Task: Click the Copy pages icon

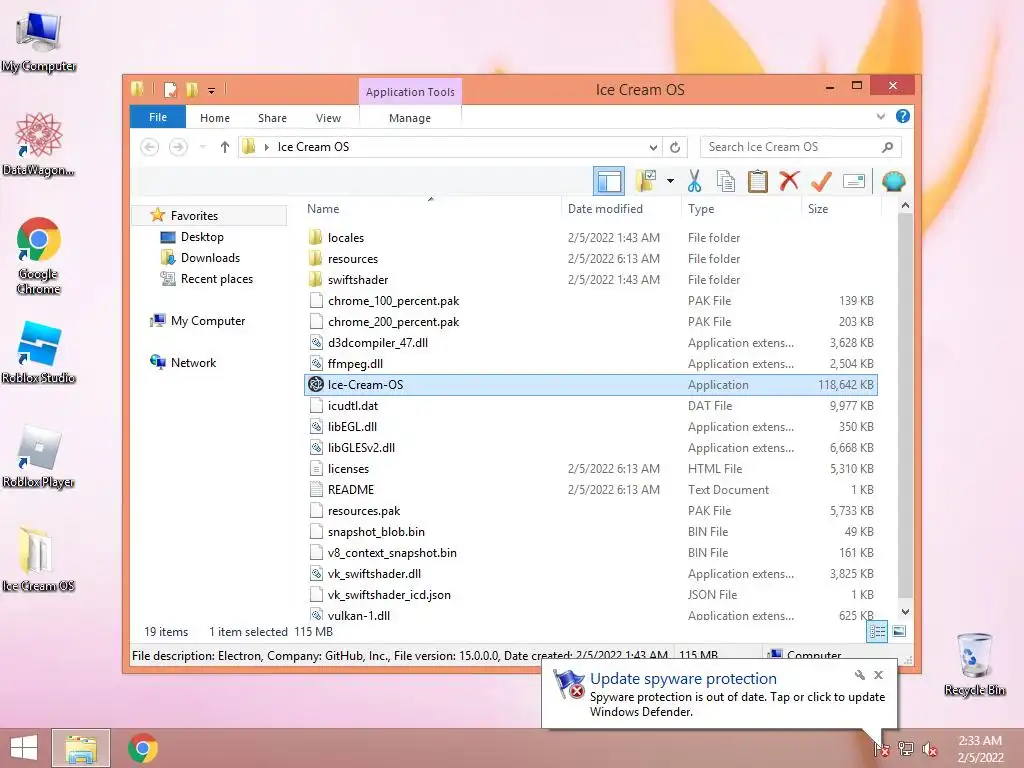Action: point(726,181)
